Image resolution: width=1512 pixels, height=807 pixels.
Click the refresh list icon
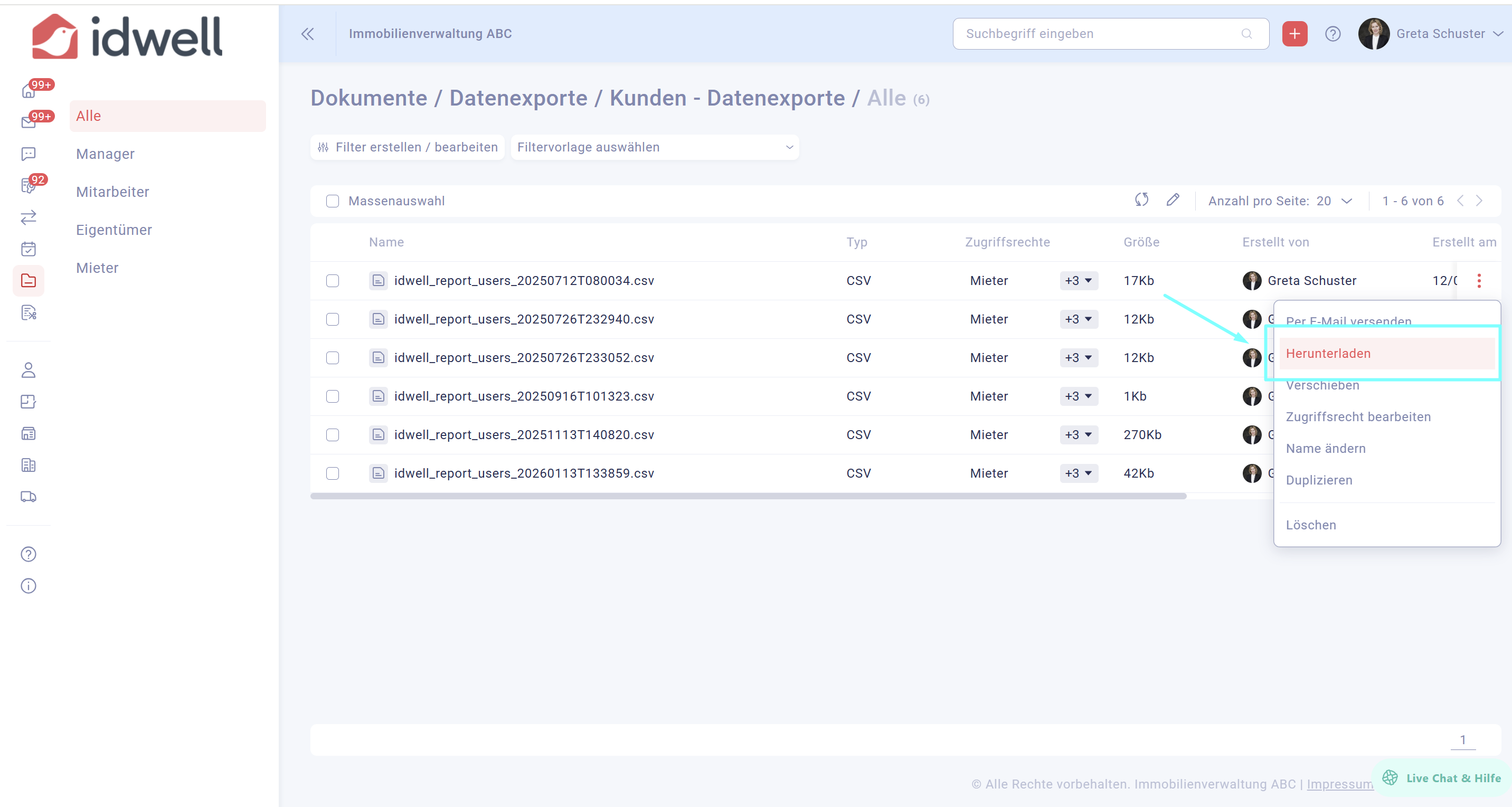1141,200
